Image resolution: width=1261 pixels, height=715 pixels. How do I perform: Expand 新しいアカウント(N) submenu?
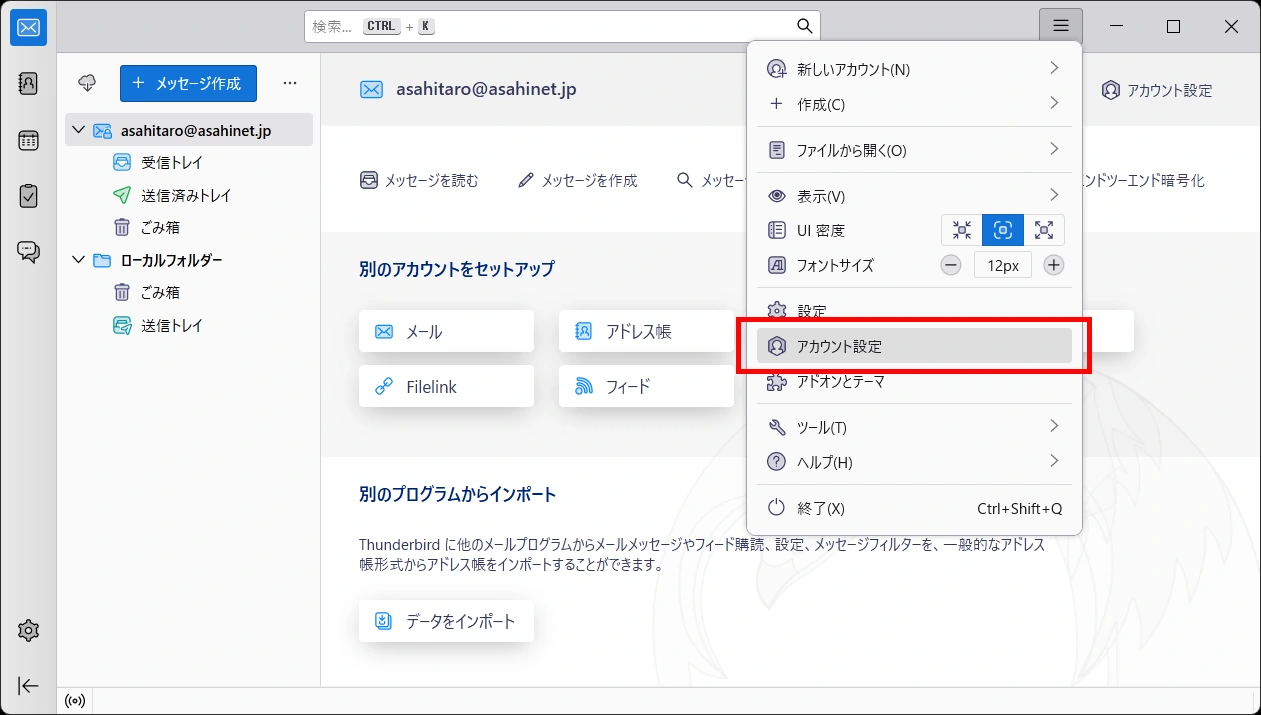(x=914, y=69)
